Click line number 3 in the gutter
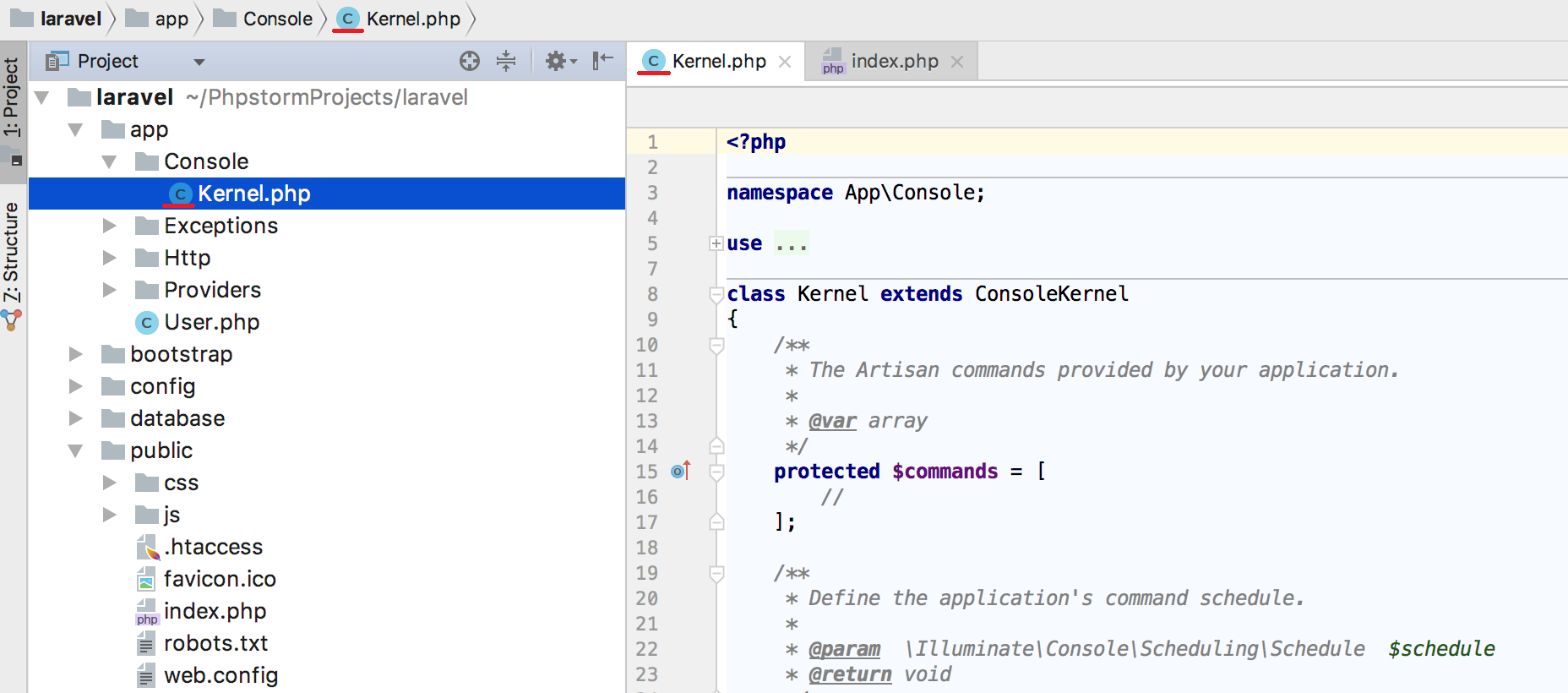 652,193
